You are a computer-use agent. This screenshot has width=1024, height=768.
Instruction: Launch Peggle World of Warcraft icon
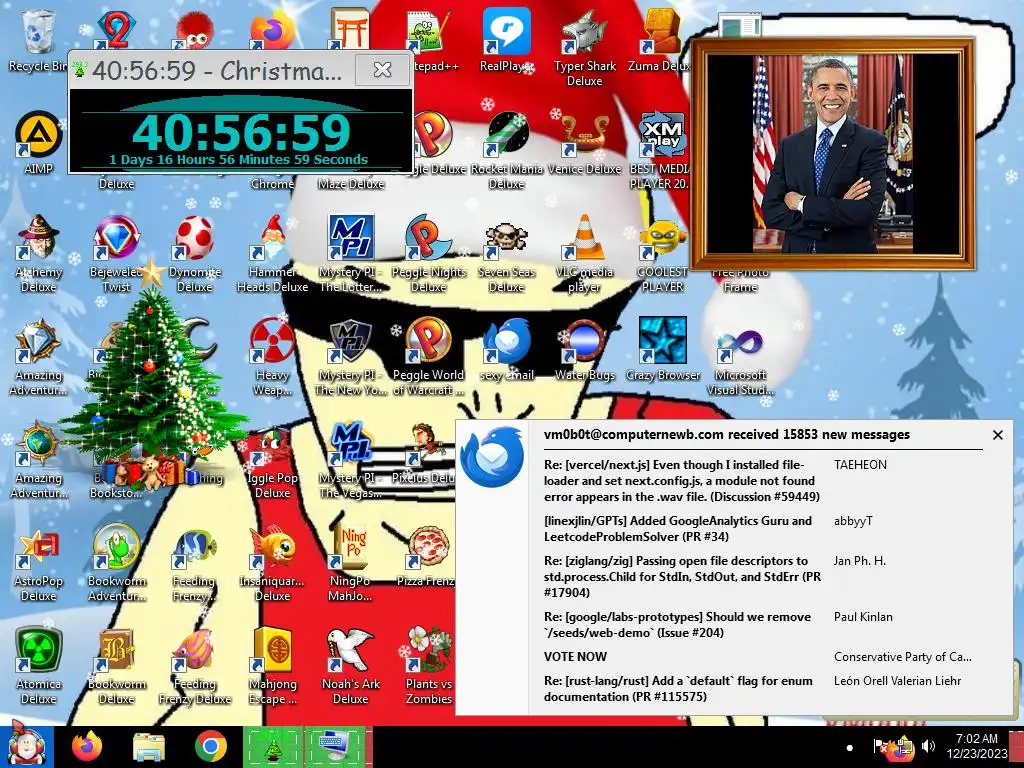click(428, 357)
